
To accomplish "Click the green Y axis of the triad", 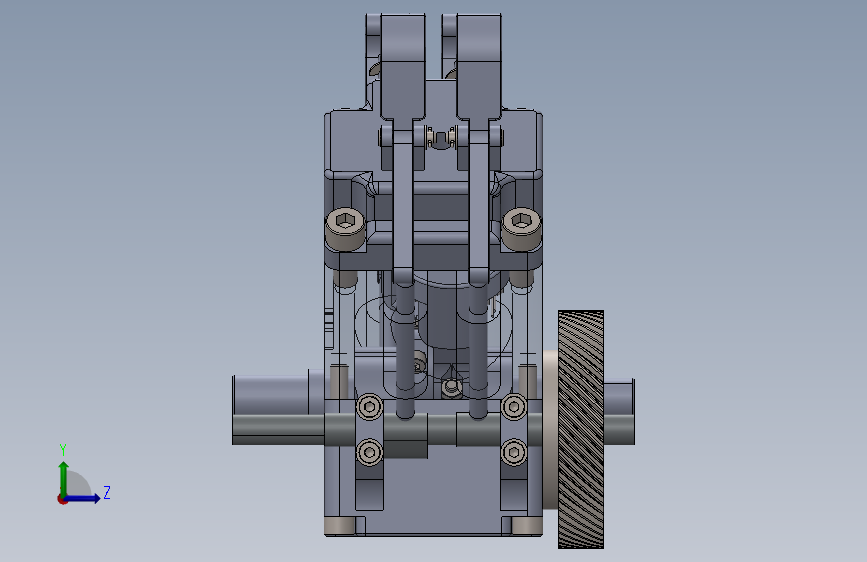I will [64, 477].
